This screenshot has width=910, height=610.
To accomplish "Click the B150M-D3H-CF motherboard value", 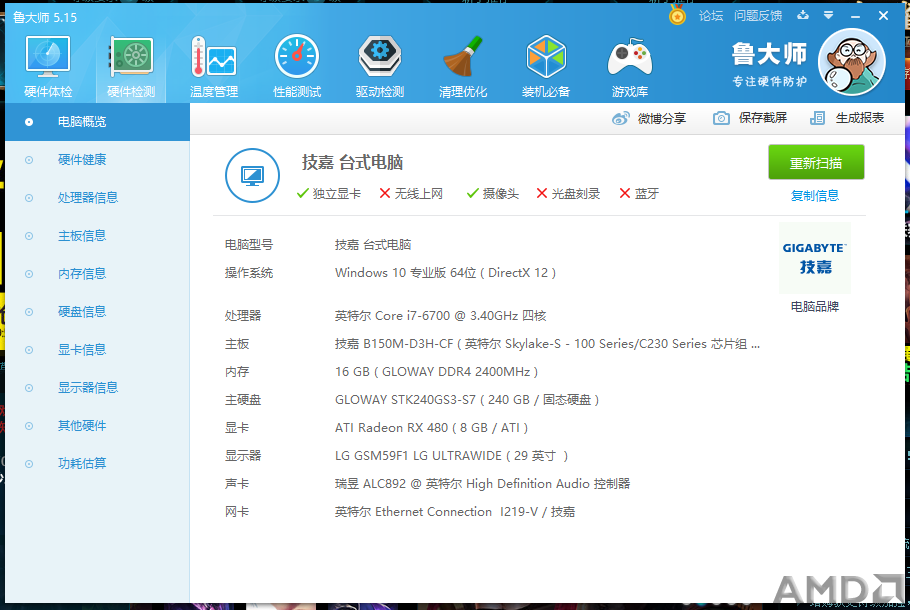I will pos(547,344).
